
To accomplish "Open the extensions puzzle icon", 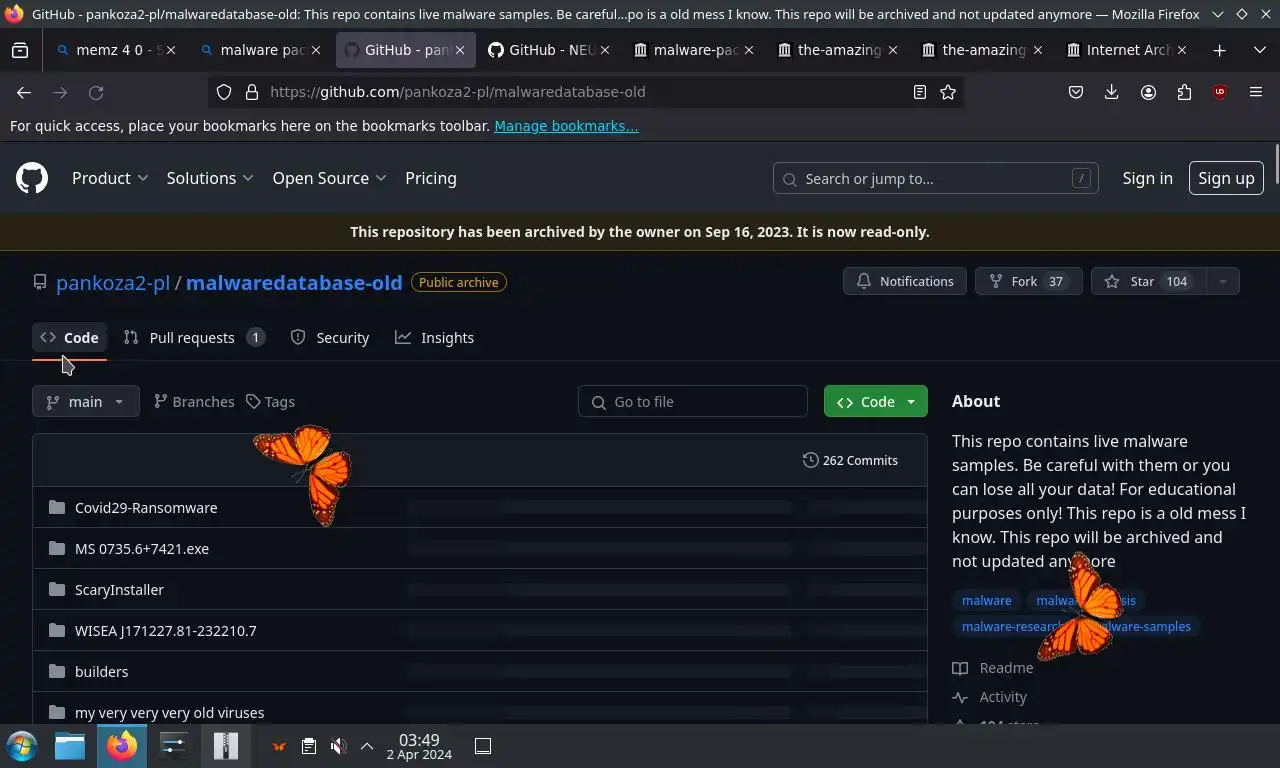I will (1184, 92).
